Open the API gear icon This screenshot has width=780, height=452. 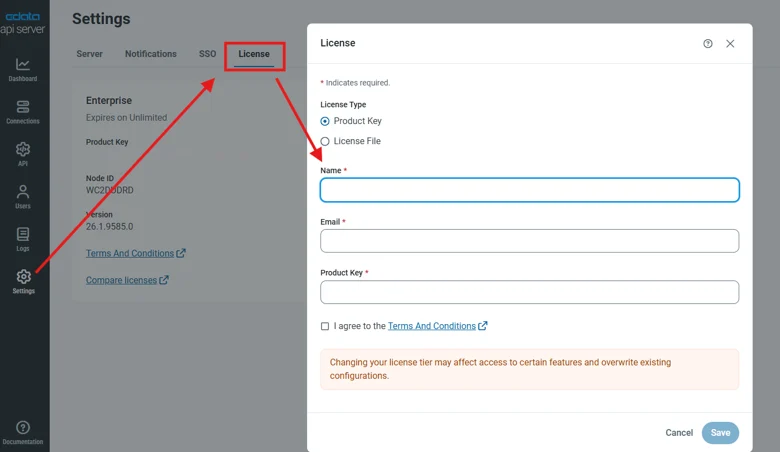point(23,149)
